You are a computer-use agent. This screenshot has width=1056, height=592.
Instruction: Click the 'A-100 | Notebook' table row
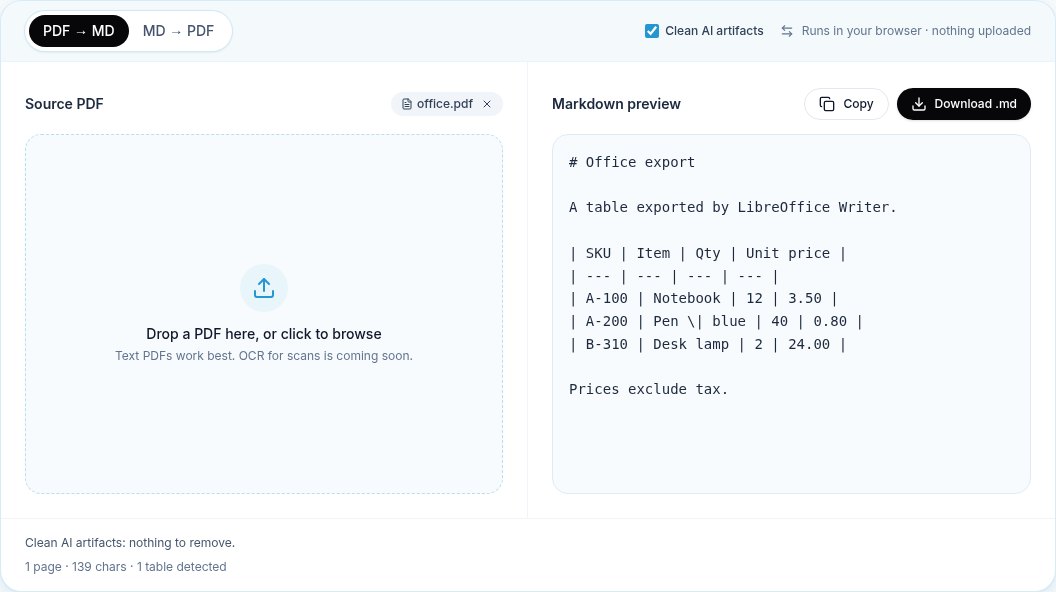click(x=703, y=298)
